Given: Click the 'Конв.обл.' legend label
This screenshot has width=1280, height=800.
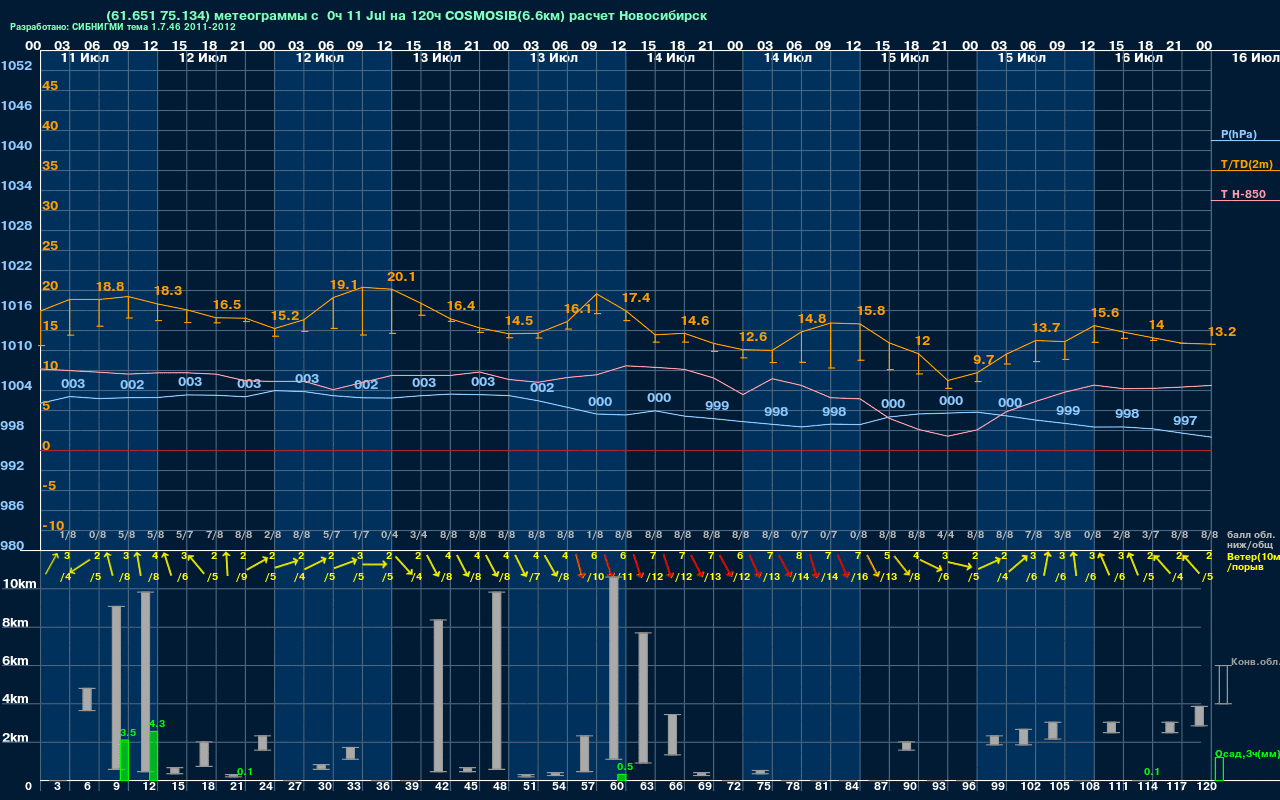Looking at the screenshot, I should tap(1255, 662).
